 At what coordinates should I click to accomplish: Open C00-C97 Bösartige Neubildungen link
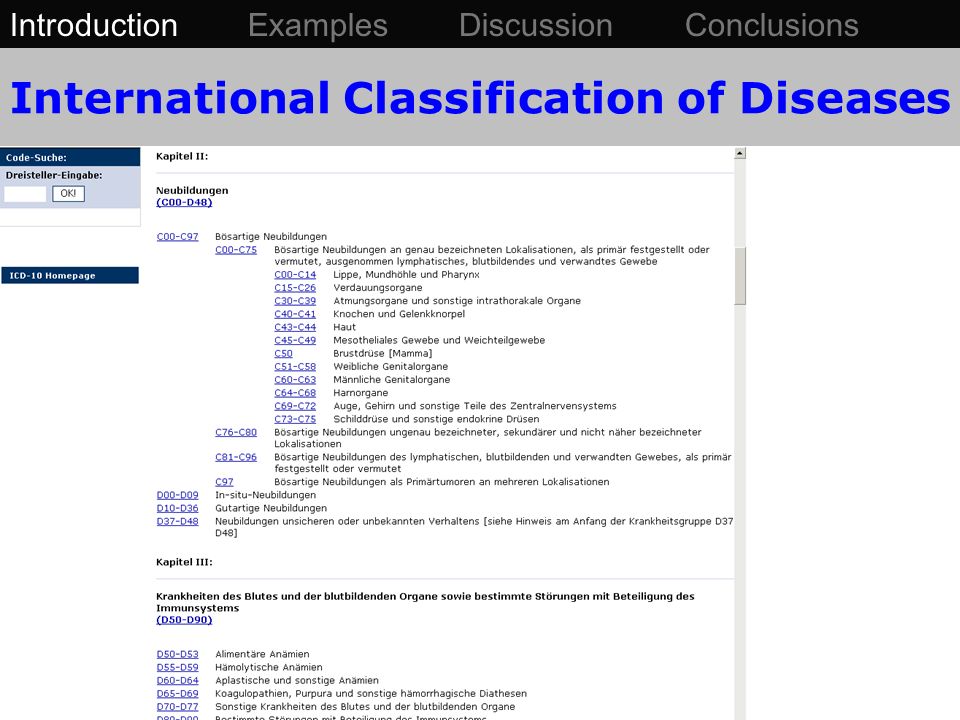[178, 236]
